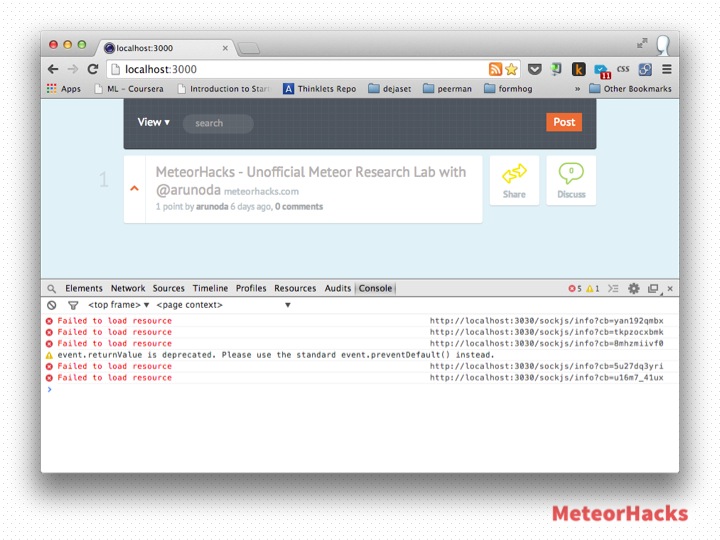Open a new tab button
This screenshot has width=720, height=540.
248,48
